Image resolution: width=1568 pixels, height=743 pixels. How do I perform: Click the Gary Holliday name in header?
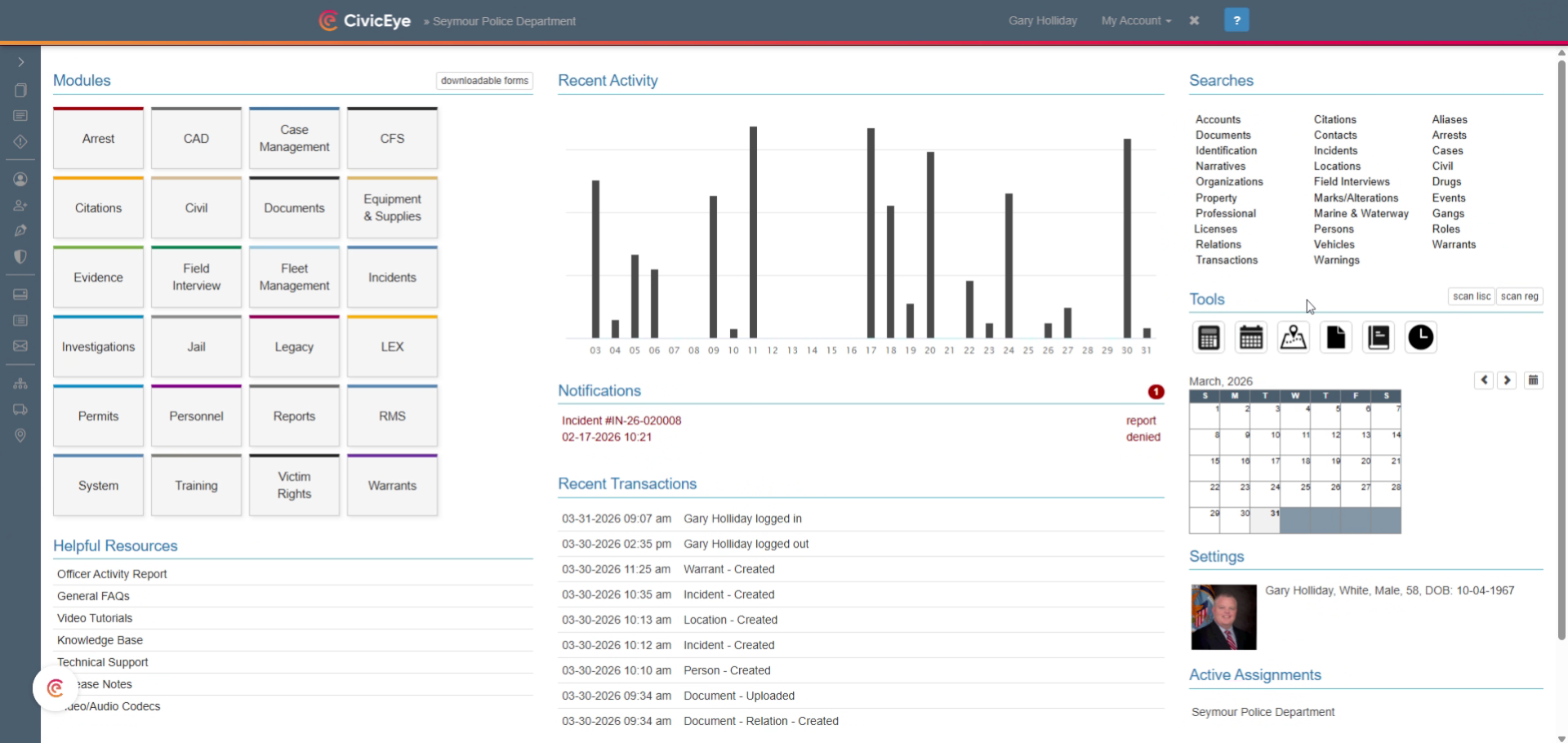(x=1042, y=20)
